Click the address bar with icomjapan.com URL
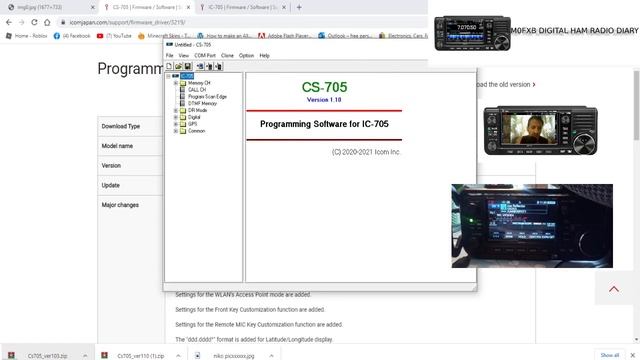This screenshot has width=640, height=360. (241, 22)
